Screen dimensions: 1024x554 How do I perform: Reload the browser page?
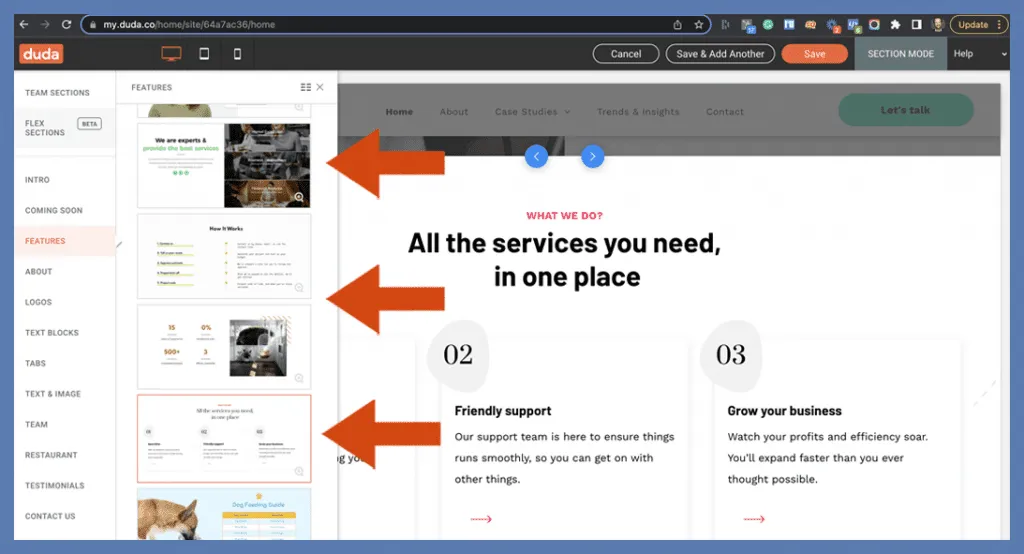coord(66,24)
